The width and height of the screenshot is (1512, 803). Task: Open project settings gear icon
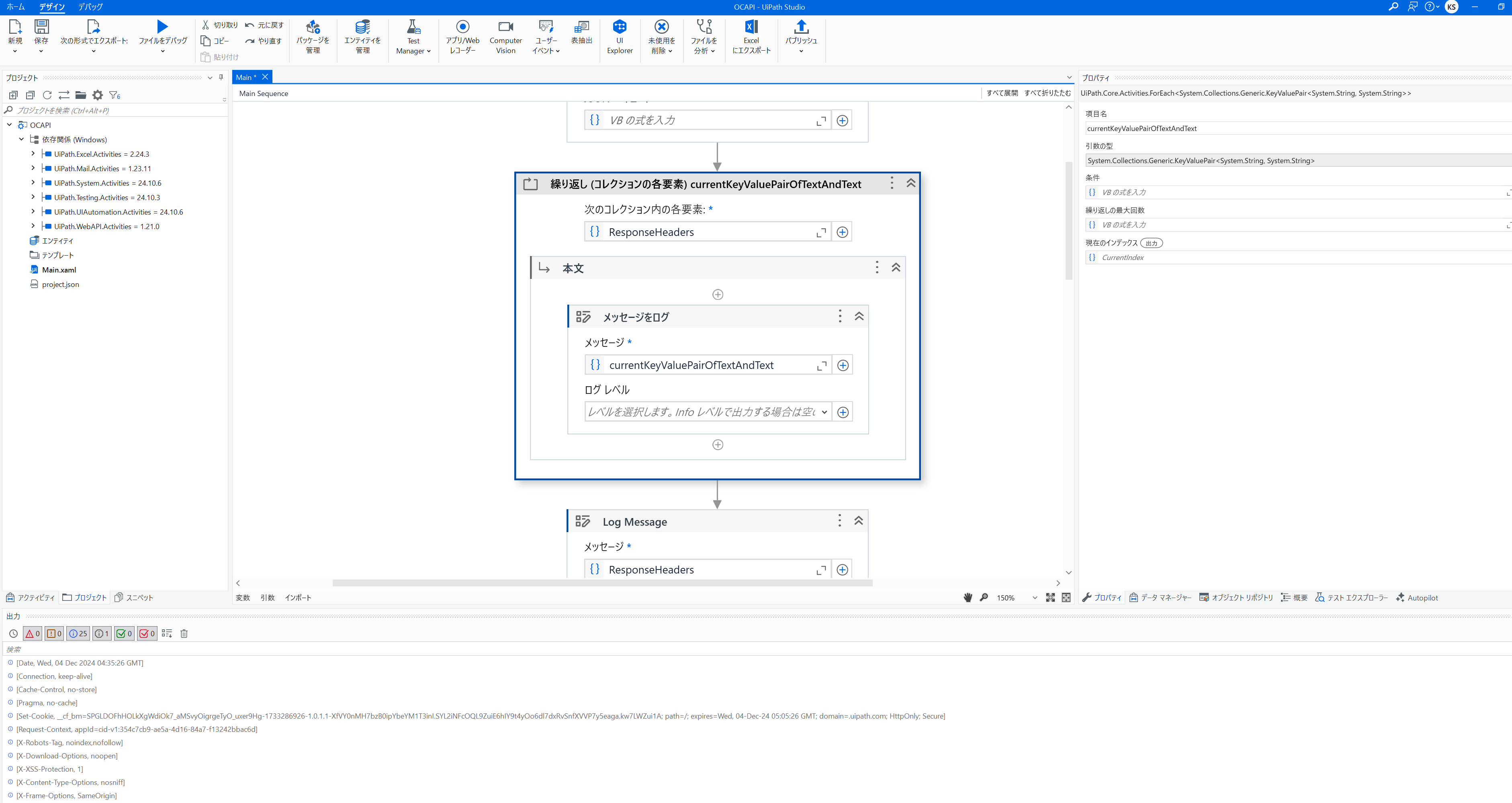97,95
